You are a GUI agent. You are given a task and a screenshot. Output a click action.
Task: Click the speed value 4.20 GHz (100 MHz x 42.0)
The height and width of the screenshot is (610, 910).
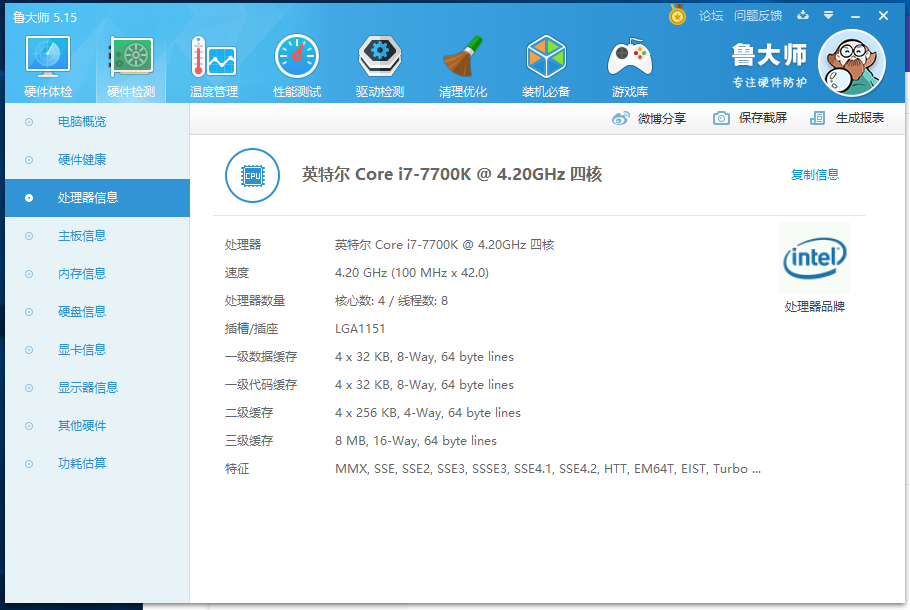point(411,273)
